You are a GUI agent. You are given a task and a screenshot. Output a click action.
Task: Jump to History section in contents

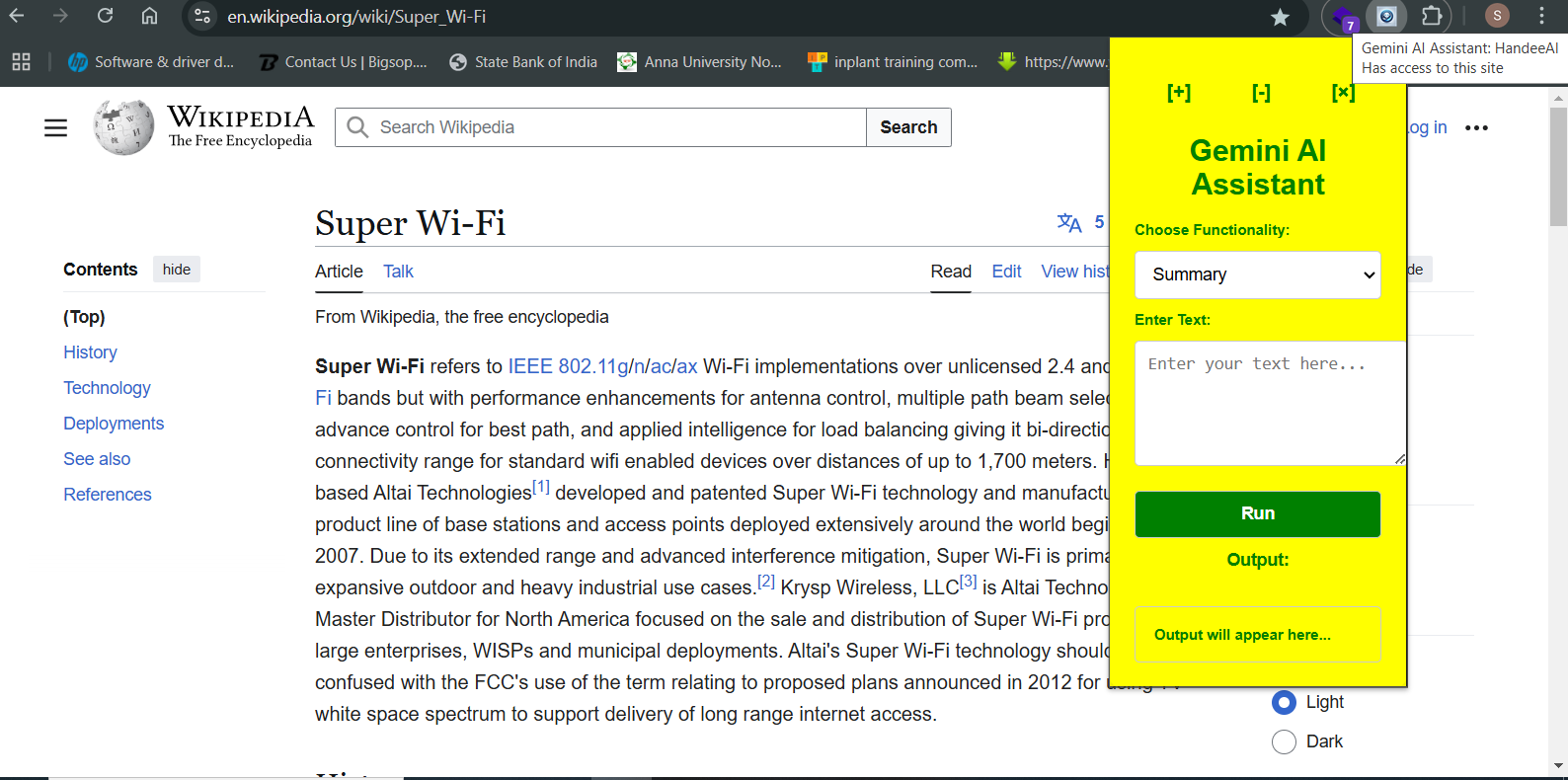click(90, 352)
